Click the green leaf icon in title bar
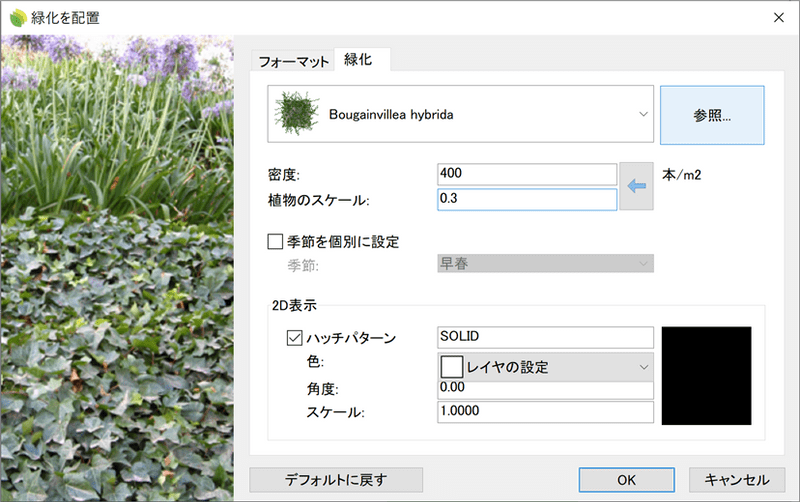The image size is (800, 502). pyautogui.click(x=18, y=18)
